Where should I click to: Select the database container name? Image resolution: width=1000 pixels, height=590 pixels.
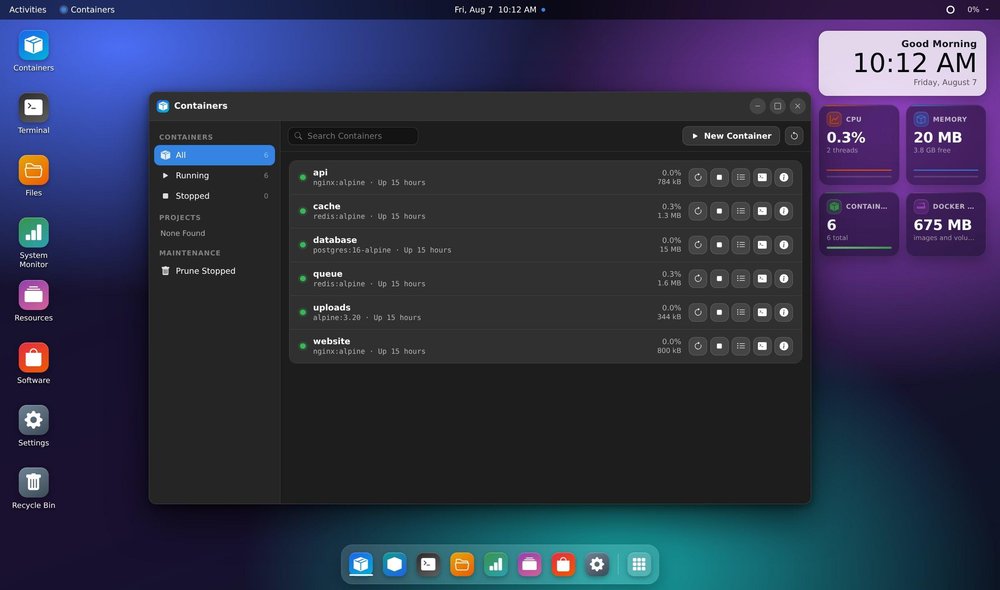coord(335,240)
